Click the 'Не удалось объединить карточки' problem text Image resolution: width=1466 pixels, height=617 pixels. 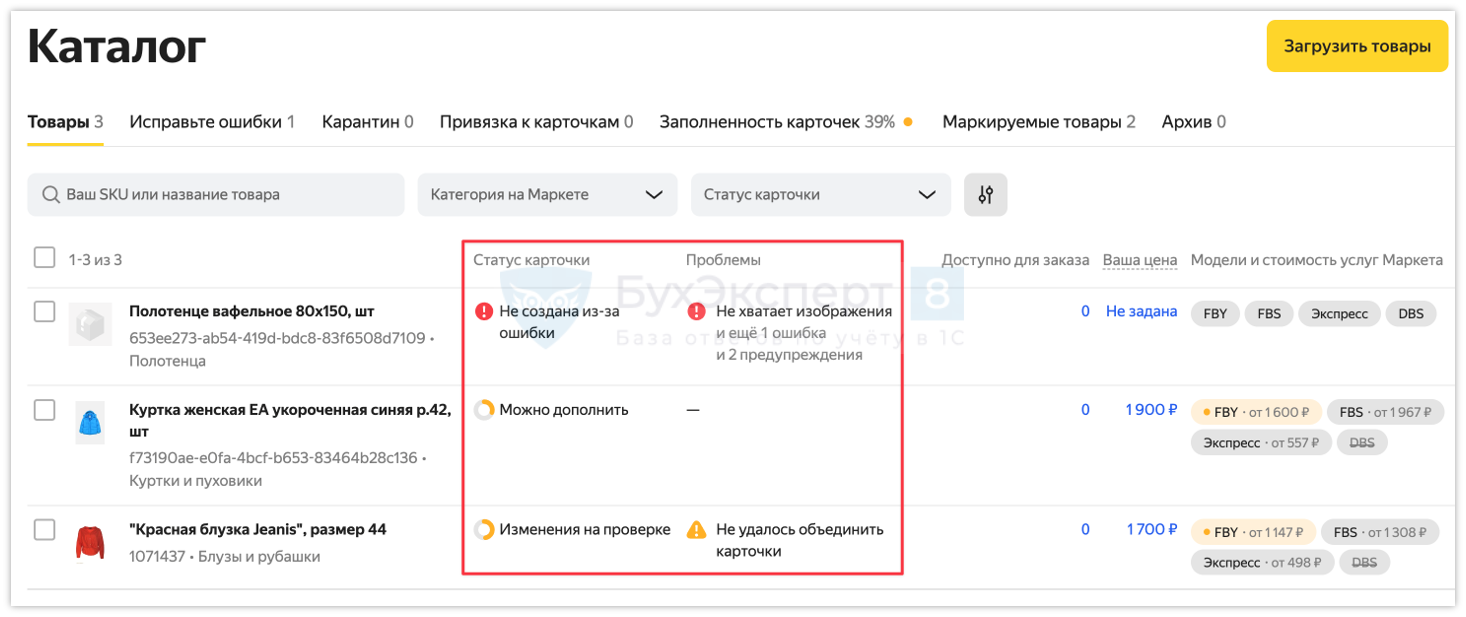point(800,540)
